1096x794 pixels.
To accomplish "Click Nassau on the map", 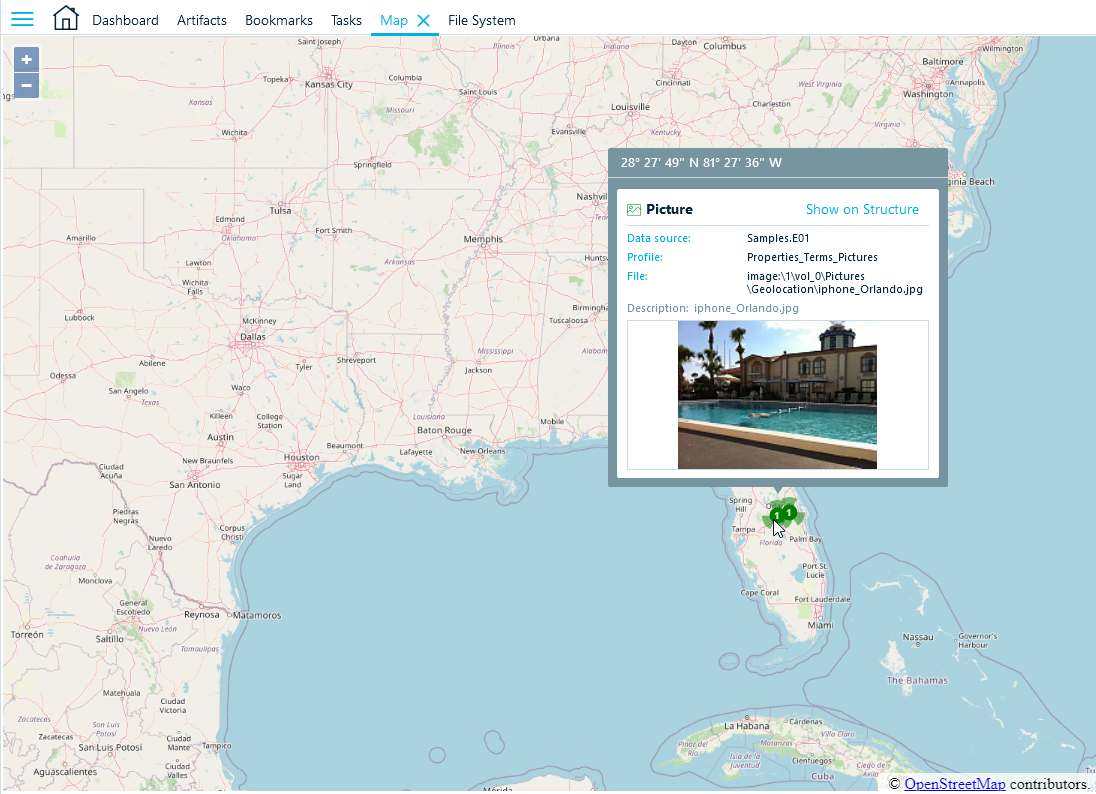I will (x=918, y=637).
